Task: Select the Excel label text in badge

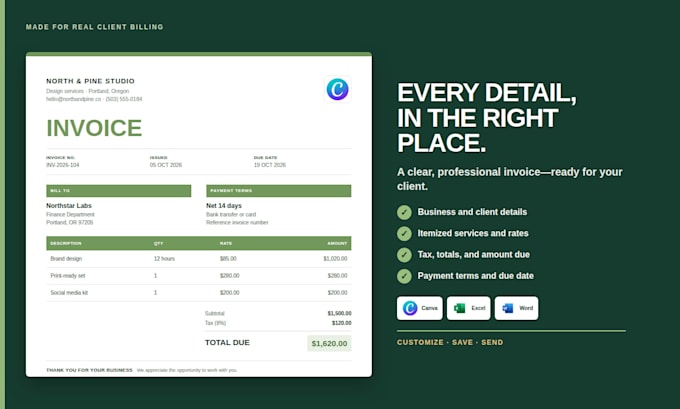Action: tap(478, 308)
